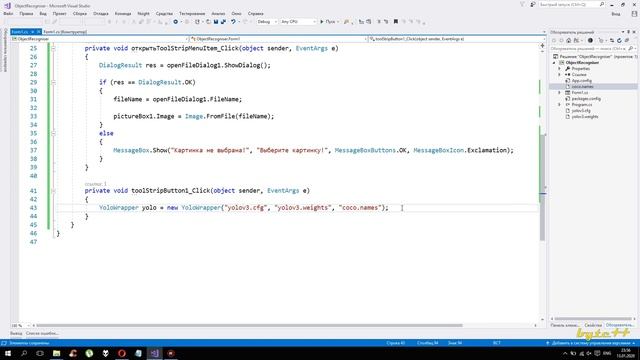The image size is (640, 360).
Task: Open Opera browser from taskbar
Action: (x=122, y=353)
